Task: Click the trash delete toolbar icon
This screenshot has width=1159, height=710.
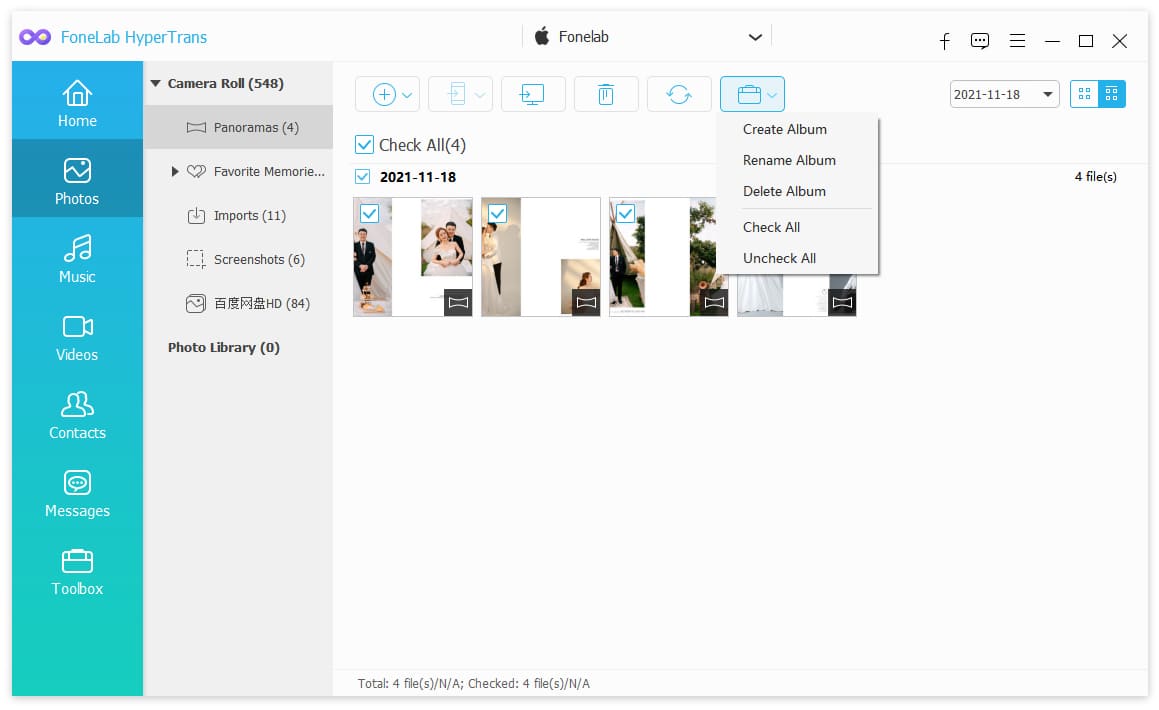Action: [x=605, y=95]
